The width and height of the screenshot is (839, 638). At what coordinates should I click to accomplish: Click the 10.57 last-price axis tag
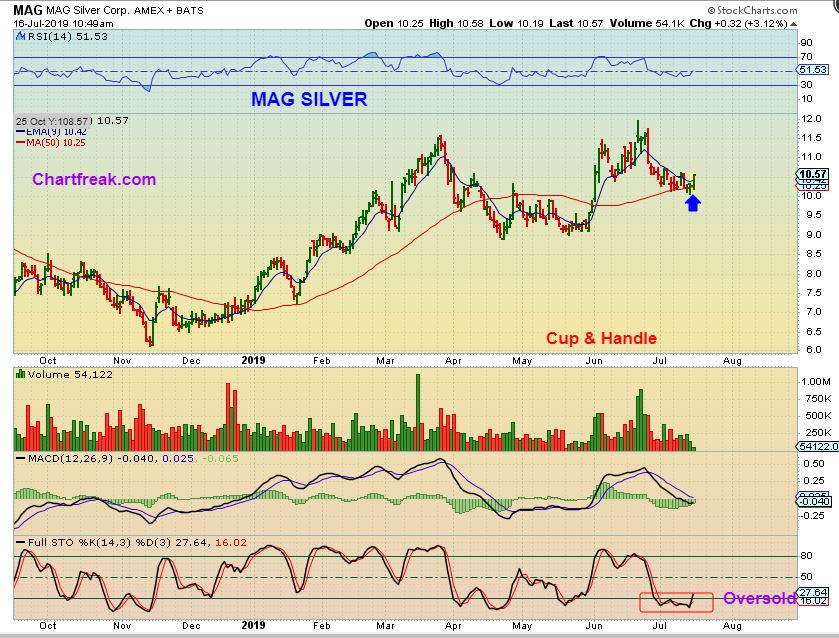(813, 174)
